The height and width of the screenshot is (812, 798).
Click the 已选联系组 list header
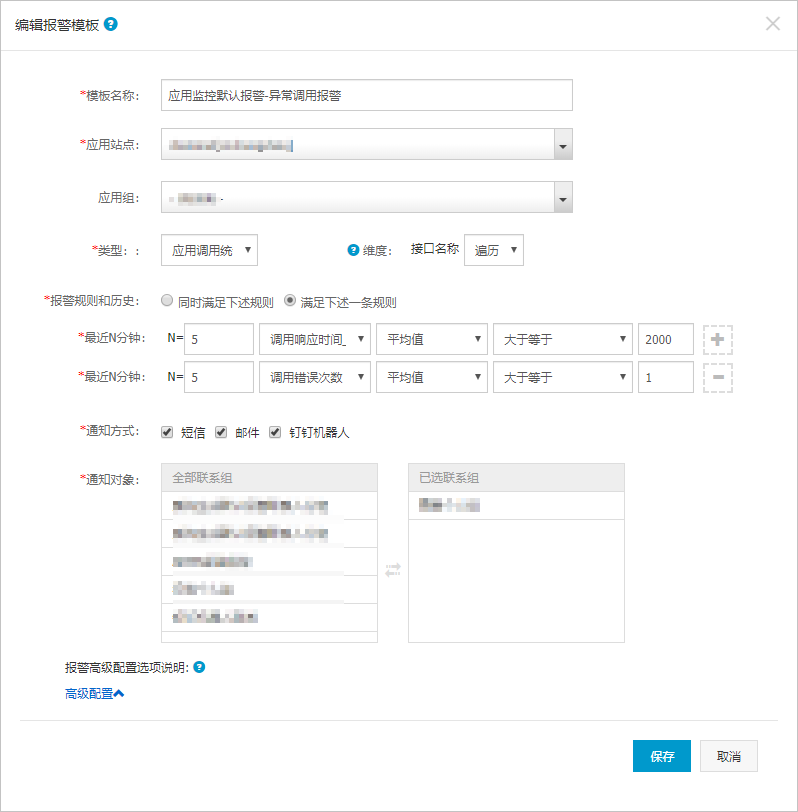(516, 477)
